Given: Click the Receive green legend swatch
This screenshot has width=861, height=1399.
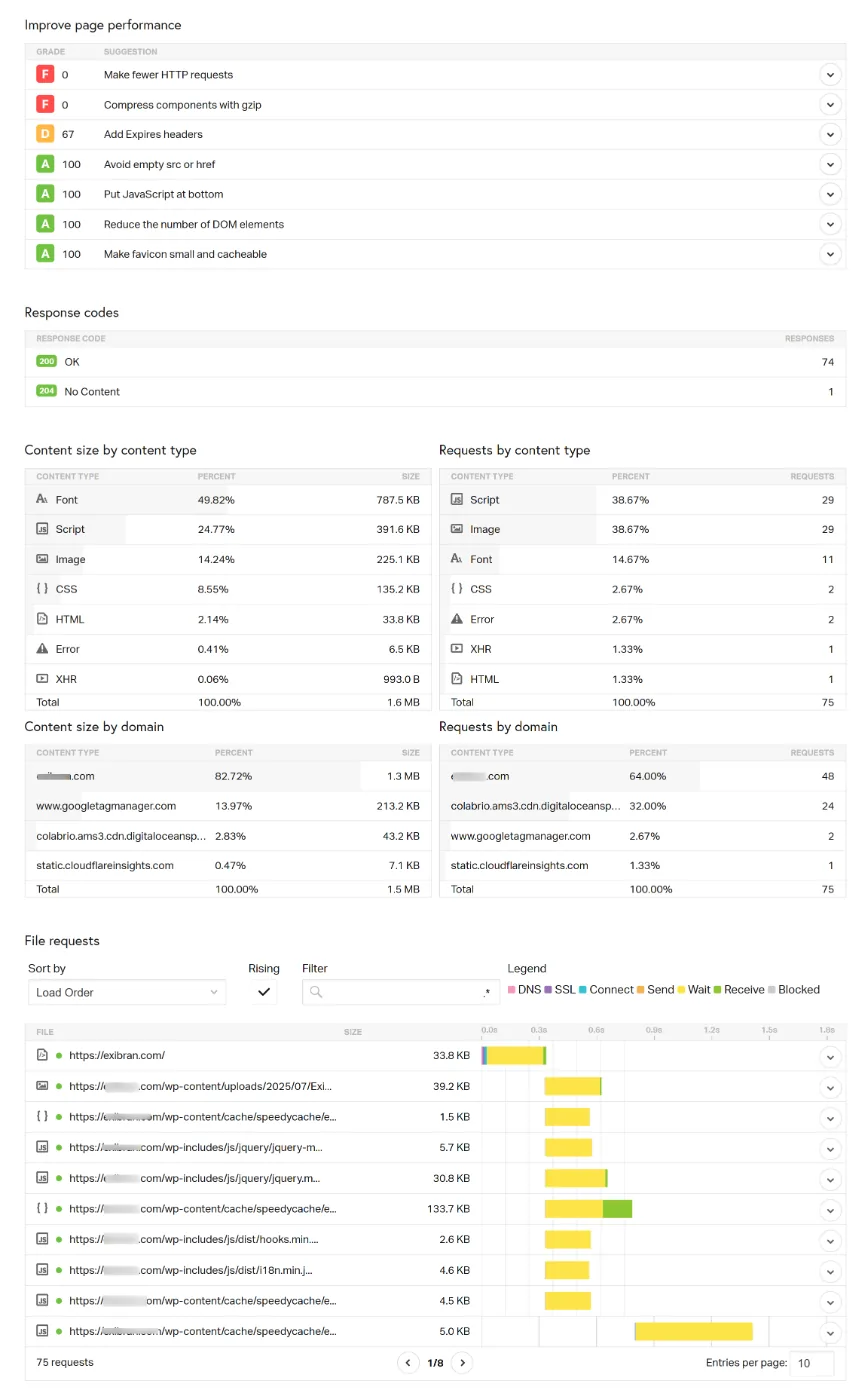Looking at the screenshot, I should click(x=719, y=990).
